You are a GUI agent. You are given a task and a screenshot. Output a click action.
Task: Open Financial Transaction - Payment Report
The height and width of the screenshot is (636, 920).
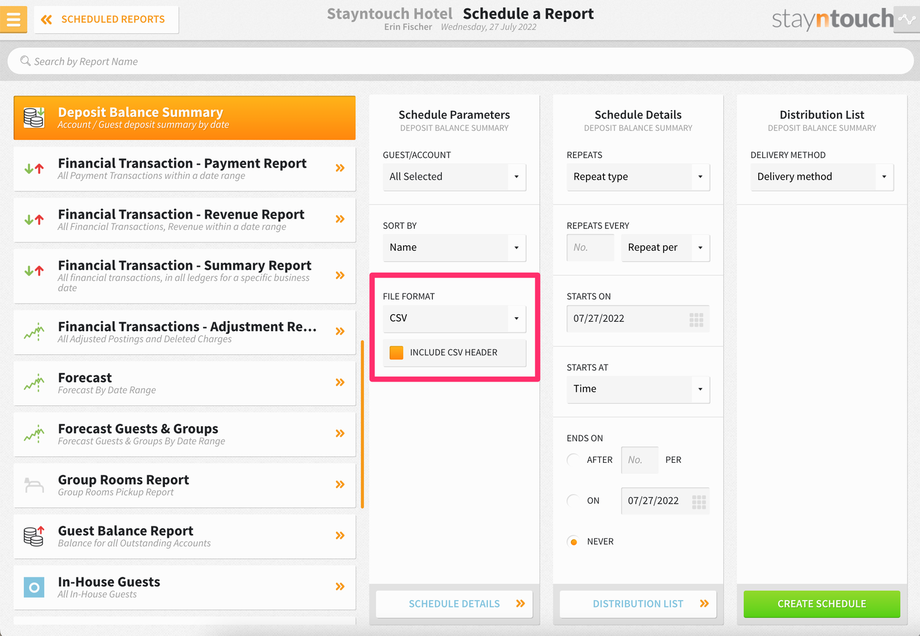click(x=184, y=169)
